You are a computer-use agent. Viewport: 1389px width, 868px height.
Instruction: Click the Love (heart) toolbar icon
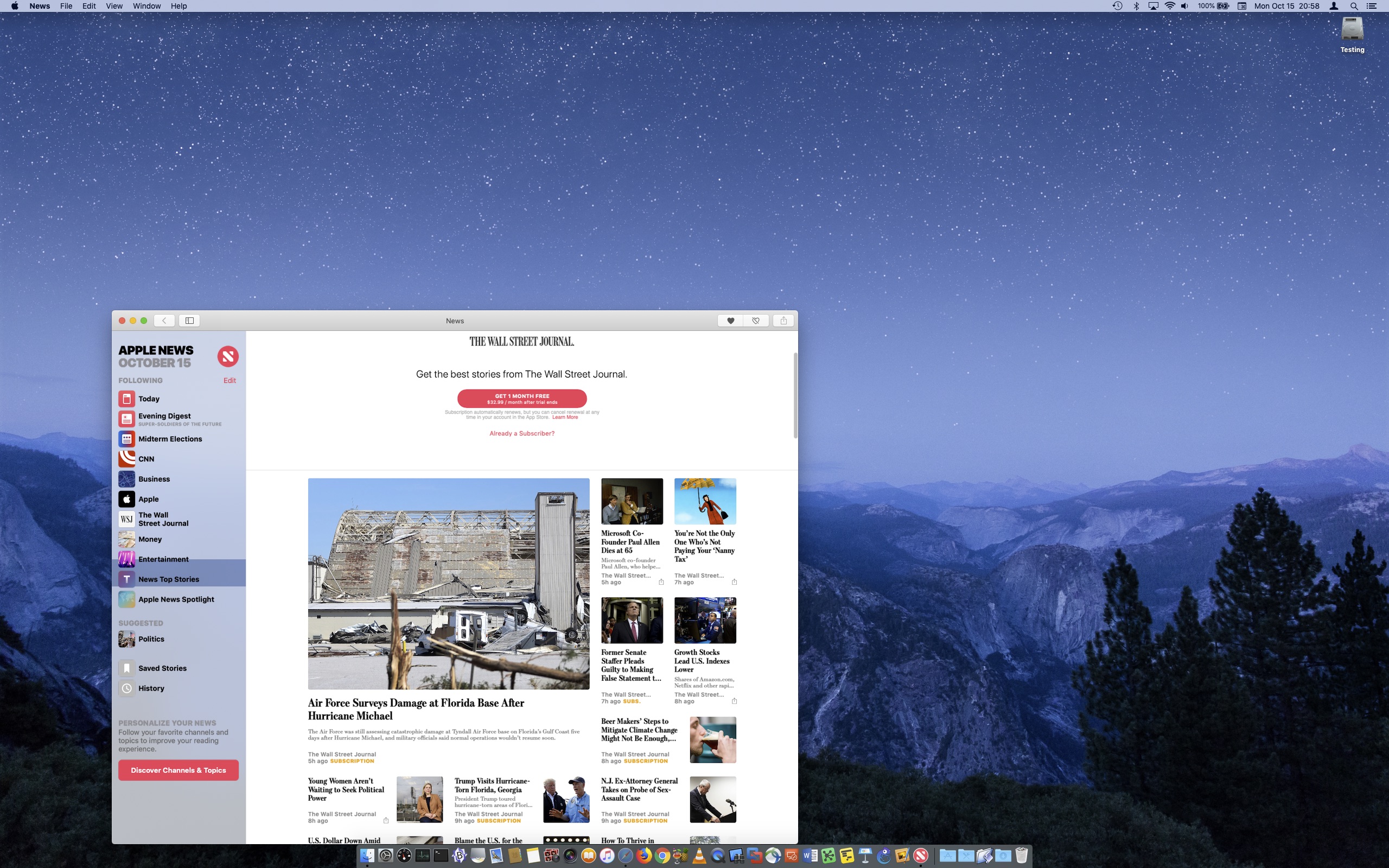pyautogui.click(x=730, y=320)
